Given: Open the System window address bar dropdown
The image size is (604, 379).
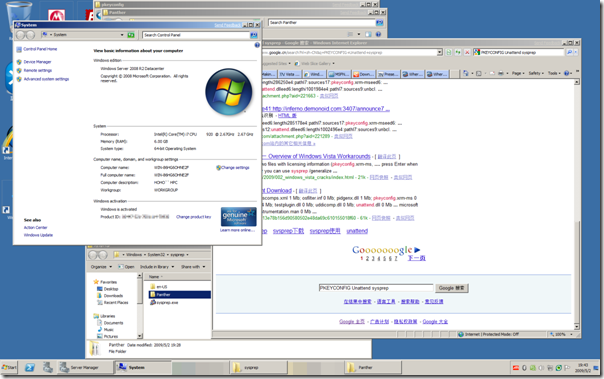Looking at the screenshot, I should (122, 35).
